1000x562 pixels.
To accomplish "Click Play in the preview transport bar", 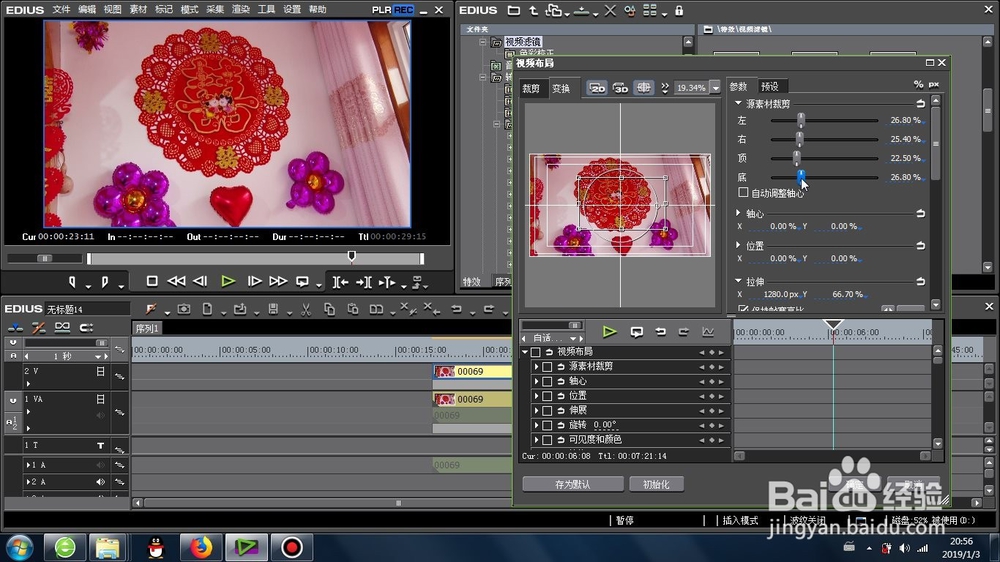I will click(228, 281).
